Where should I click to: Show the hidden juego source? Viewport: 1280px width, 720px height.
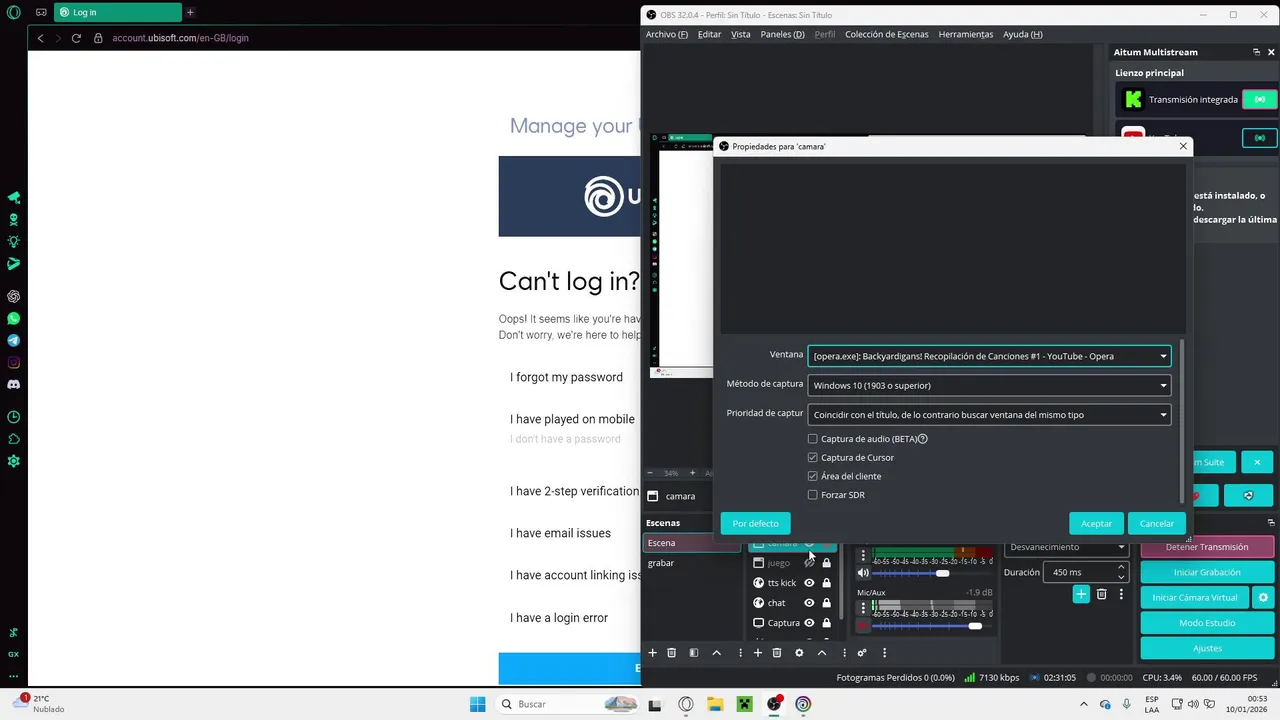(810, 563)
